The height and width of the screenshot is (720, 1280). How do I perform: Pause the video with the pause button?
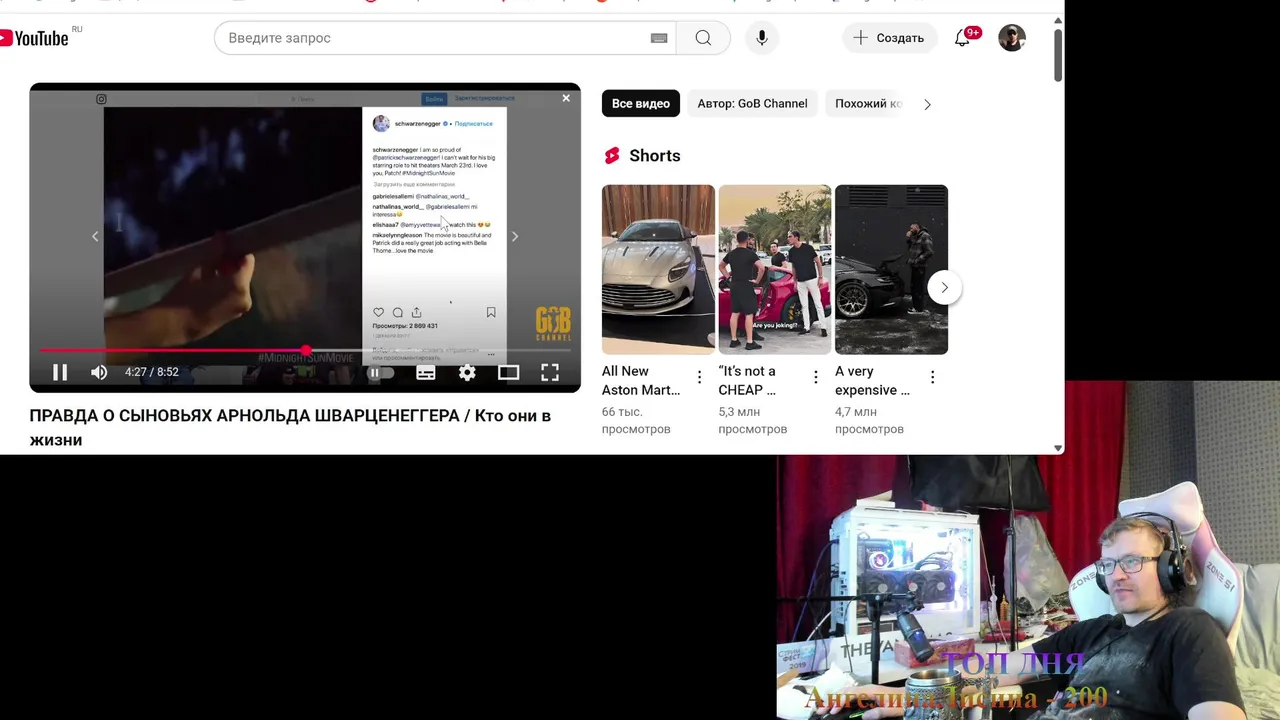coord(60,372)
